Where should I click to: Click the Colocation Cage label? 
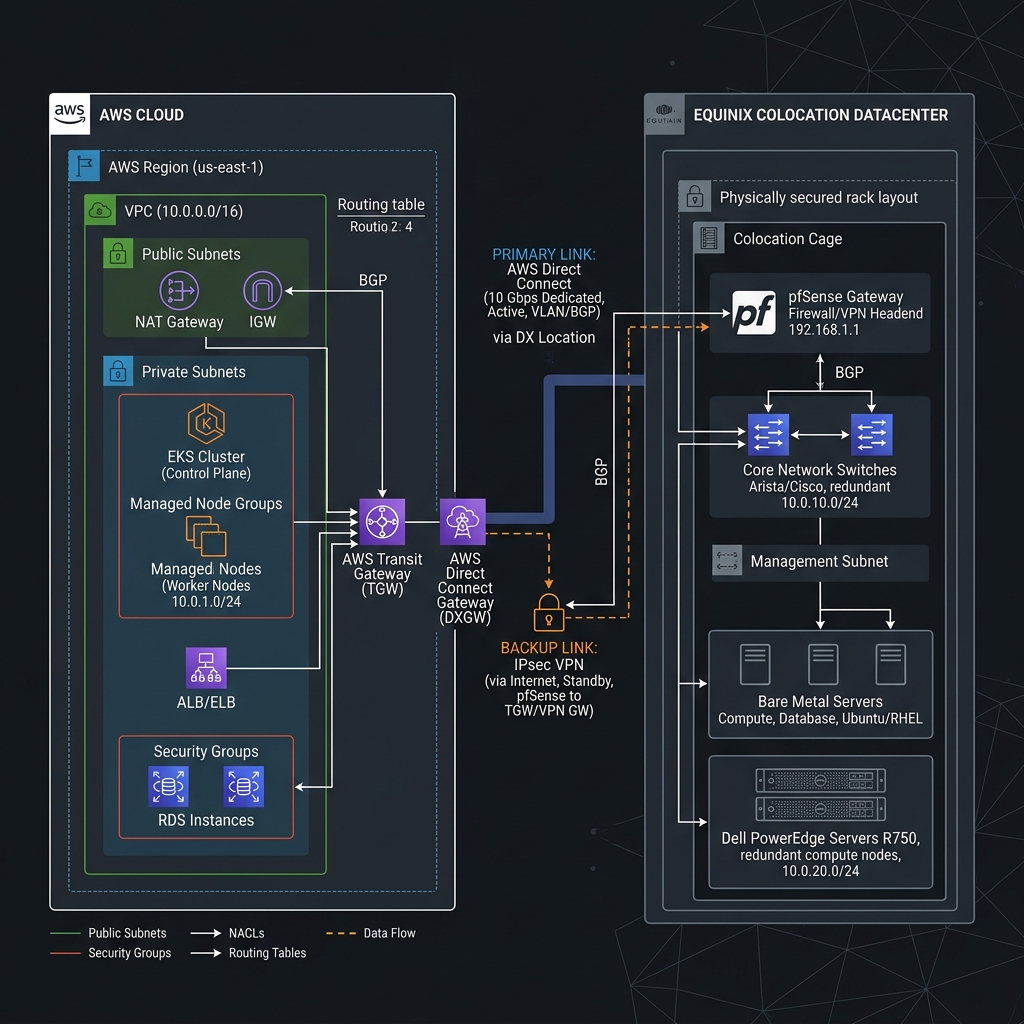(788, 239)
